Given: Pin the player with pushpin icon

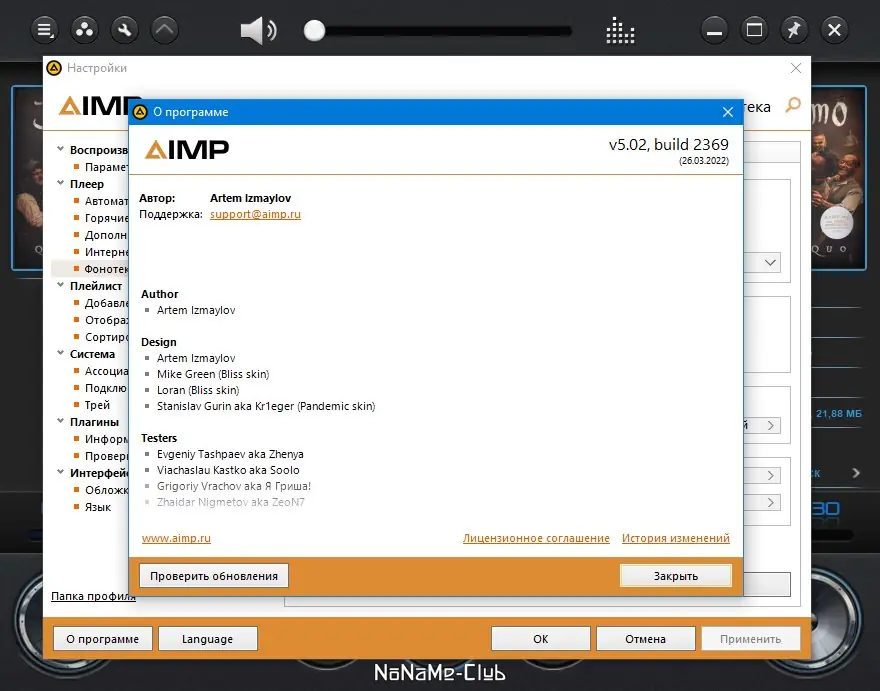Looking at the screenshot, I should pos(794,30).
